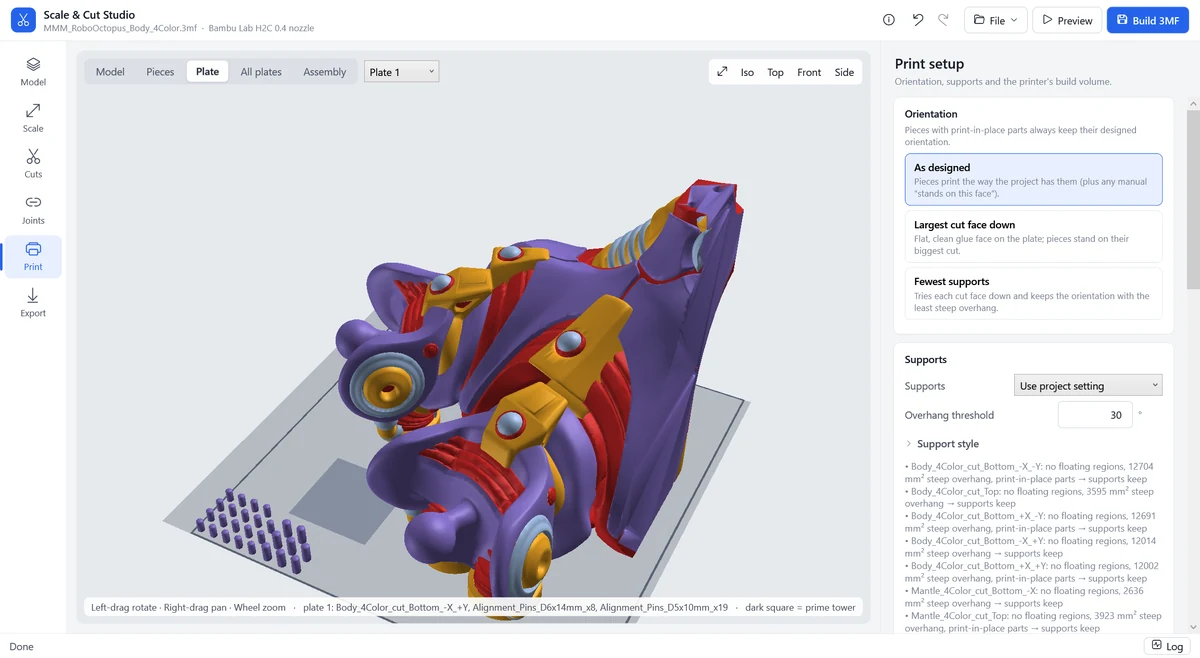The image size is (1200, 658).
Task: Click the 'Orientation' section heading
Action: (931, 114)
